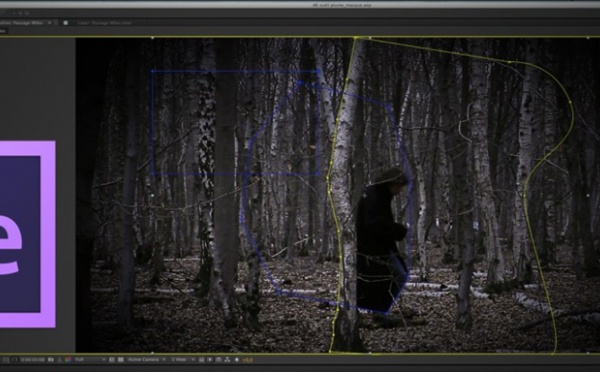Click the show snapshot icon
The height and width of the screenshot is (372, 600).
(60, 360)
